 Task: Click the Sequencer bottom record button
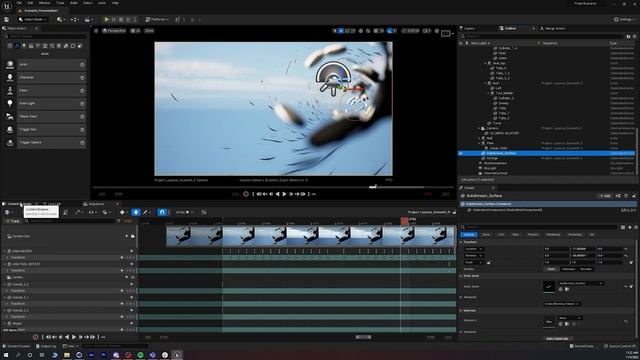[36, 337]
